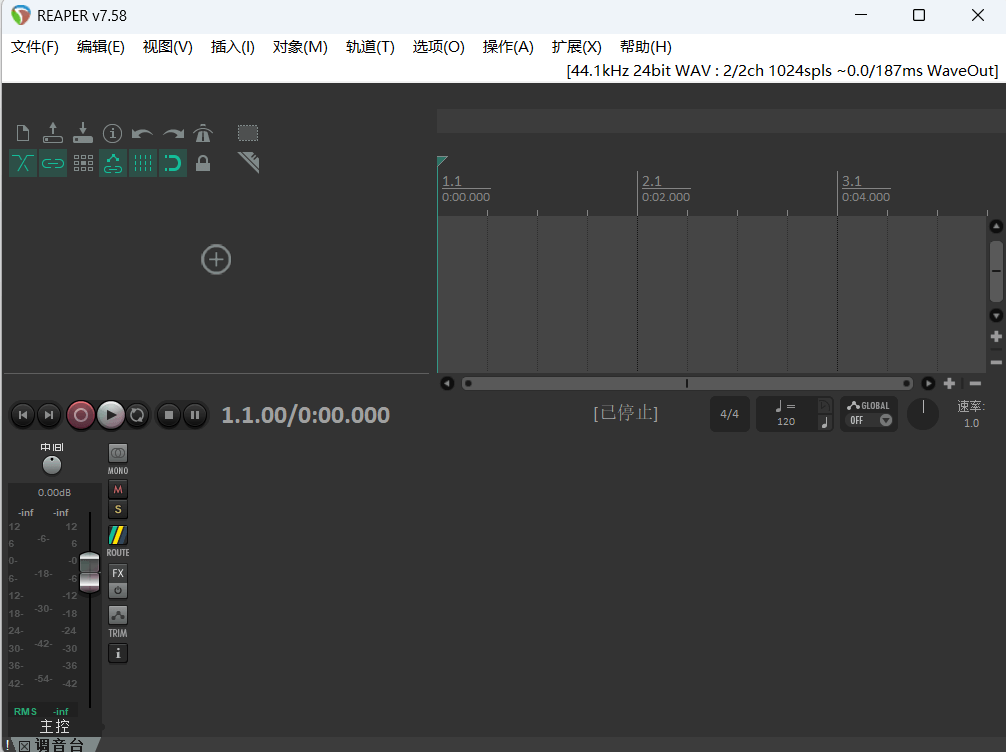The height and width of the screenshot is (752, 1006).
Task: Click the Undo arrow icon
Action: (142, 132)
